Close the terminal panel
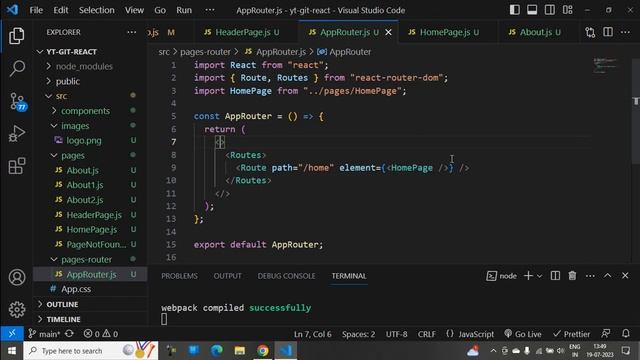Viewport: 640px width, 360px height. point(625,276)
